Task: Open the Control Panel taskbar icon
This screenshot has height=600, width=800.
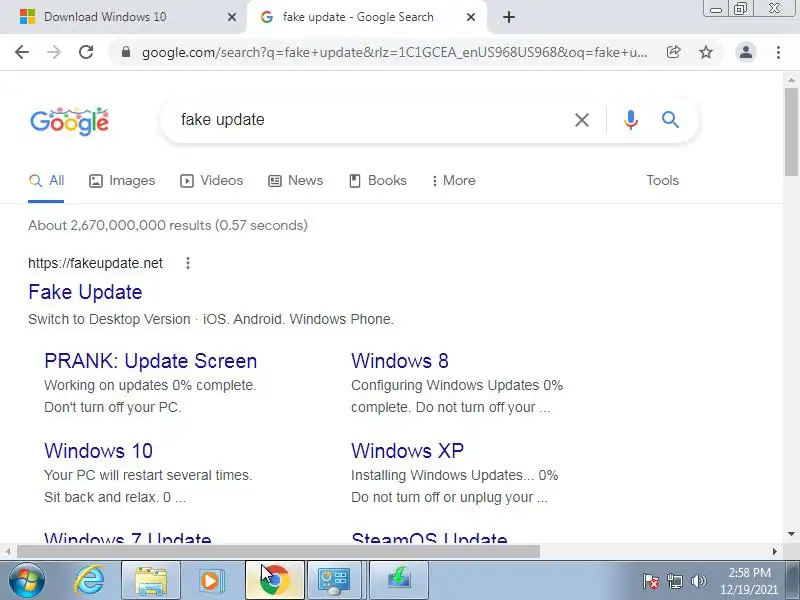Action: pos(334,581)
